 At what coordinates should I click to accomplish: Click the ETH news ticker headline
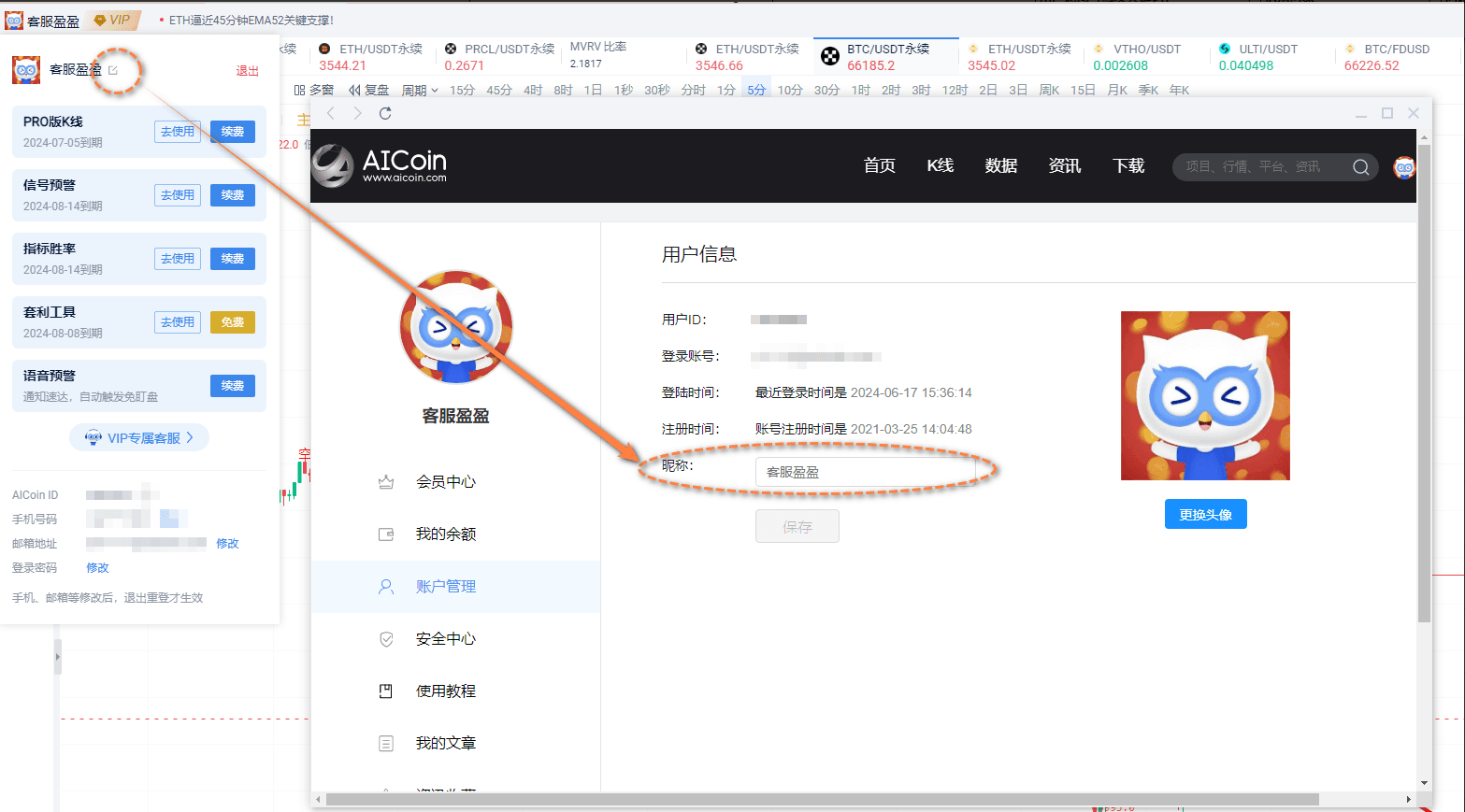(x=251, y=20)
